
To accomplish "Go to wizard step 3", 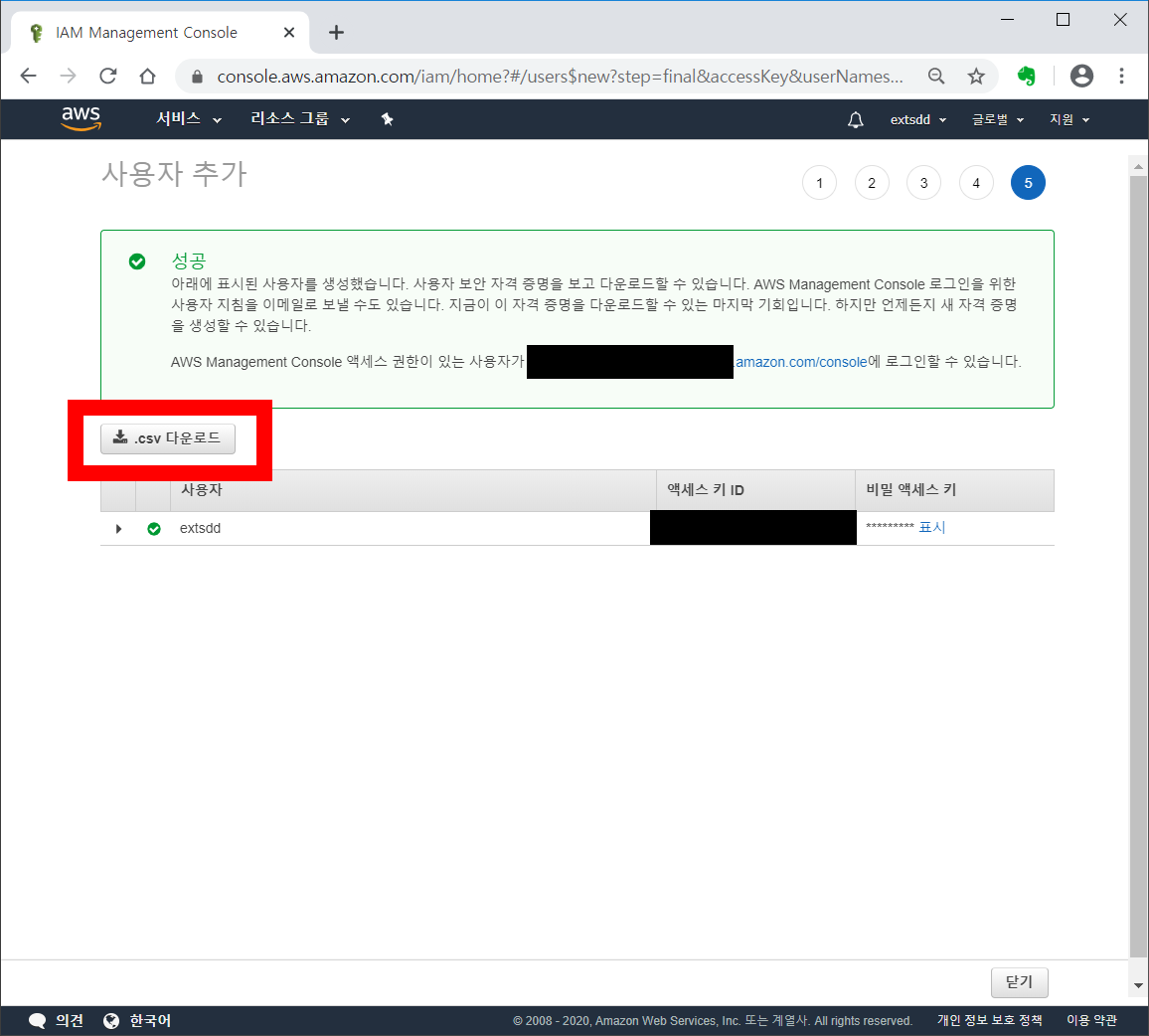I will (923, 183).
